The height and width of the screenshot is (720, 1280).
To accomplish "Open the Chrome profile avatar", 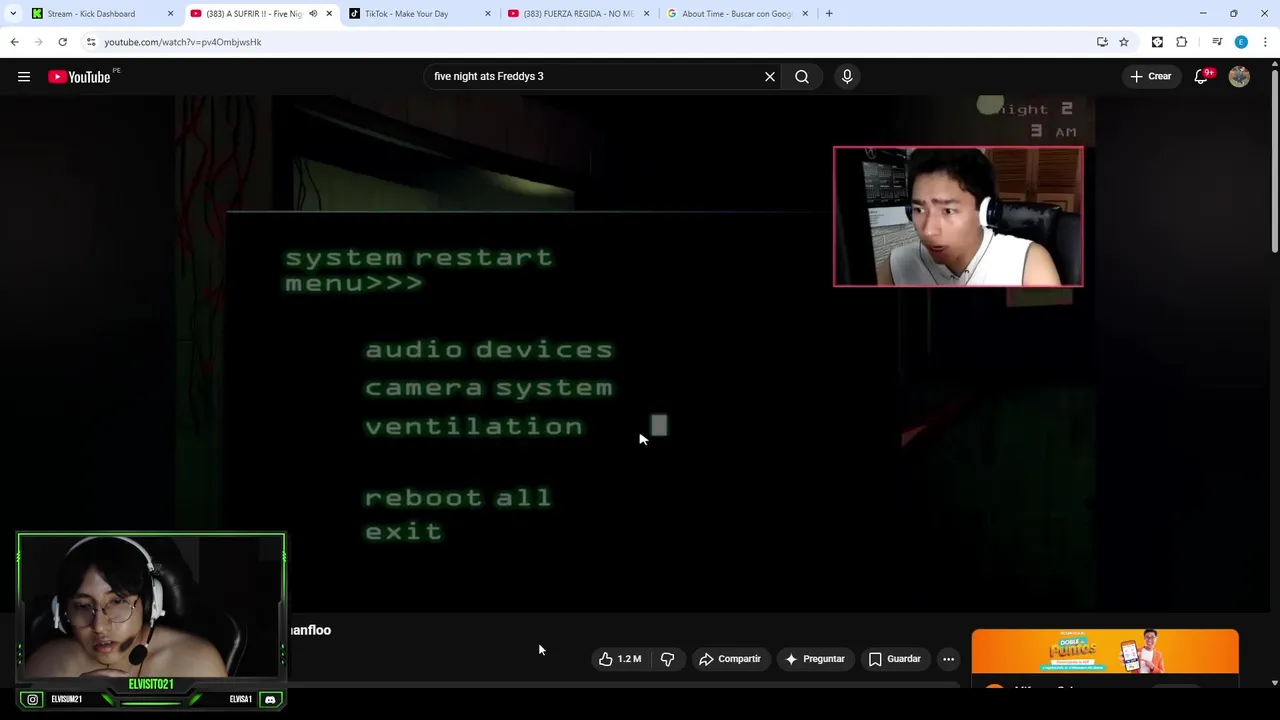I will tap(1241, 42).
